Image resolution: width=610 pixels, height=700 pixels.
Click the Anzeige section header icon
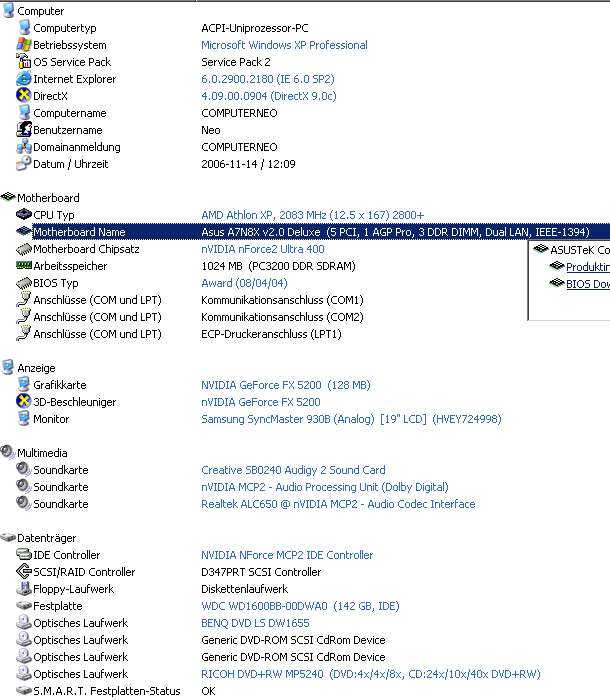(8, 367)
